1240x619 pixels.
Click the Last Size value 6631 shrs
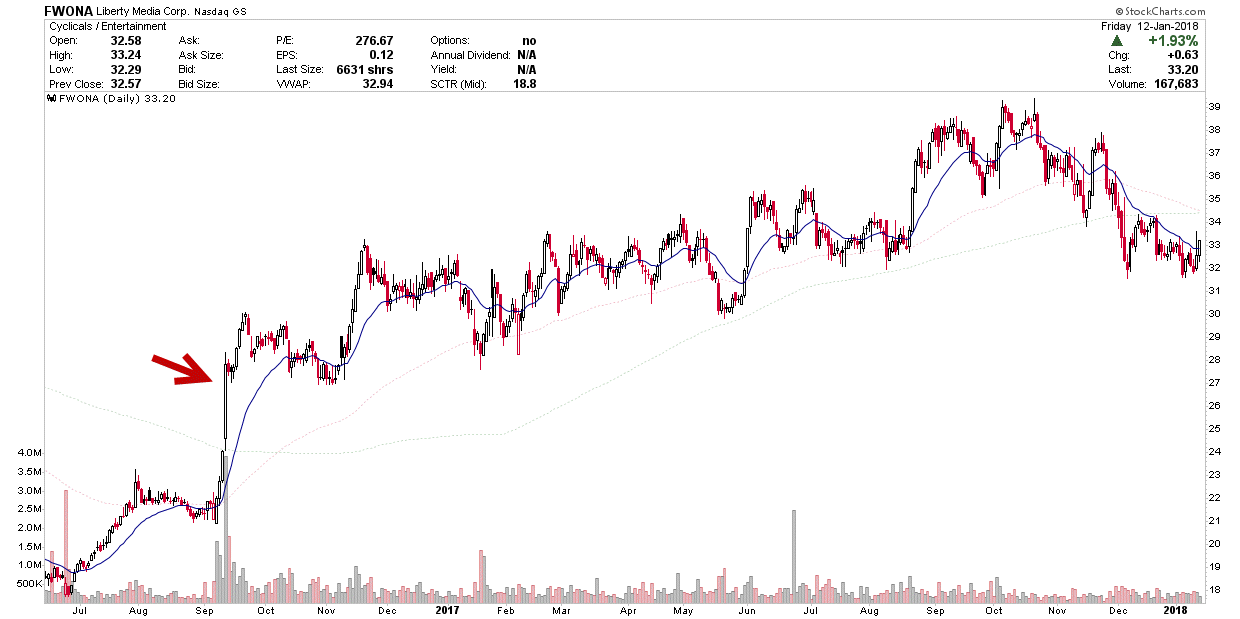[366, 70]
